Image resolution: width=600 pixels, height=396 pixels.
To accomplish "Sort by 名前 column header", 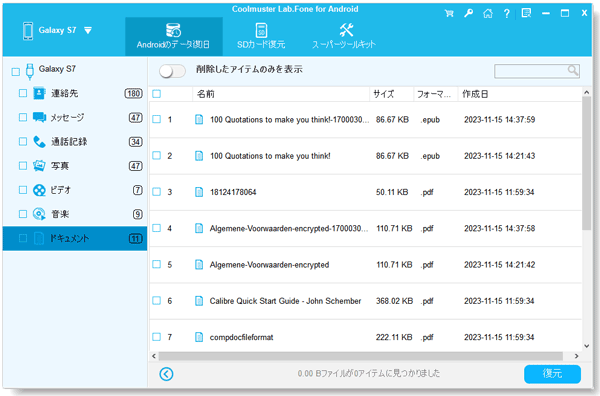I will pos(280,94).
